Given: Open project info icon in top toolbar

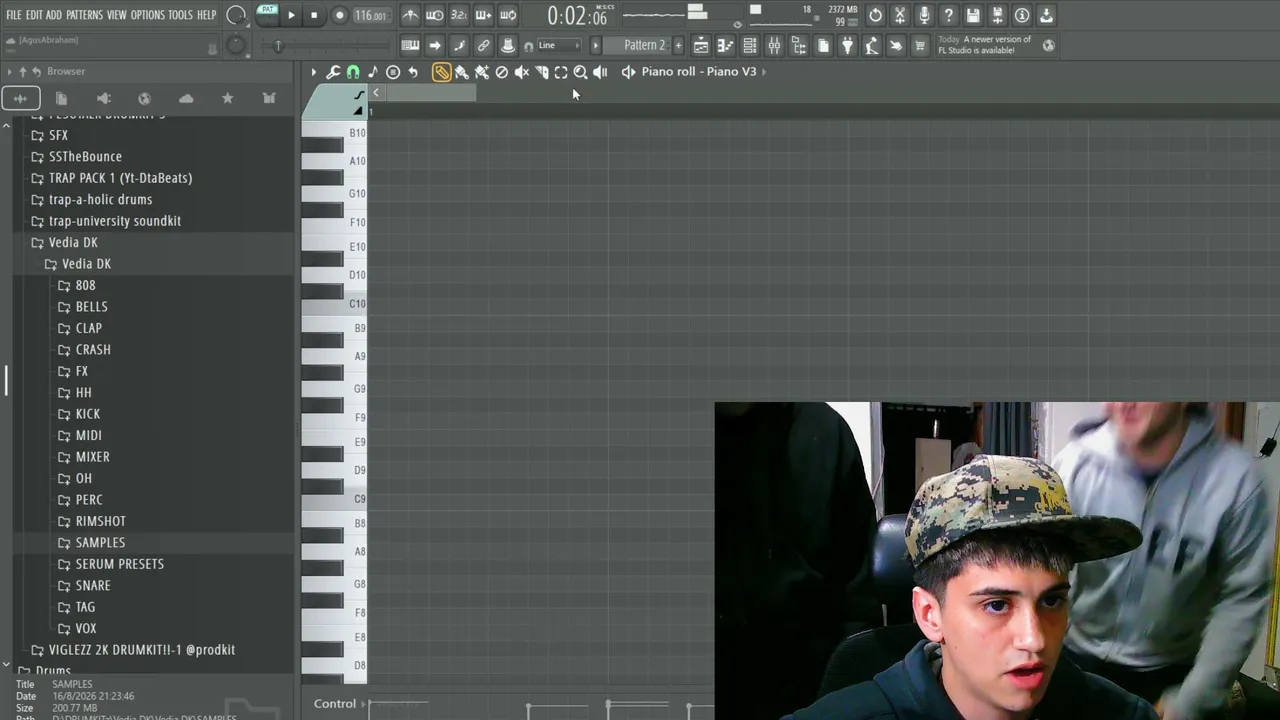Looking at the screenshot, I should pyautogui.click(x=1022, y=15).
